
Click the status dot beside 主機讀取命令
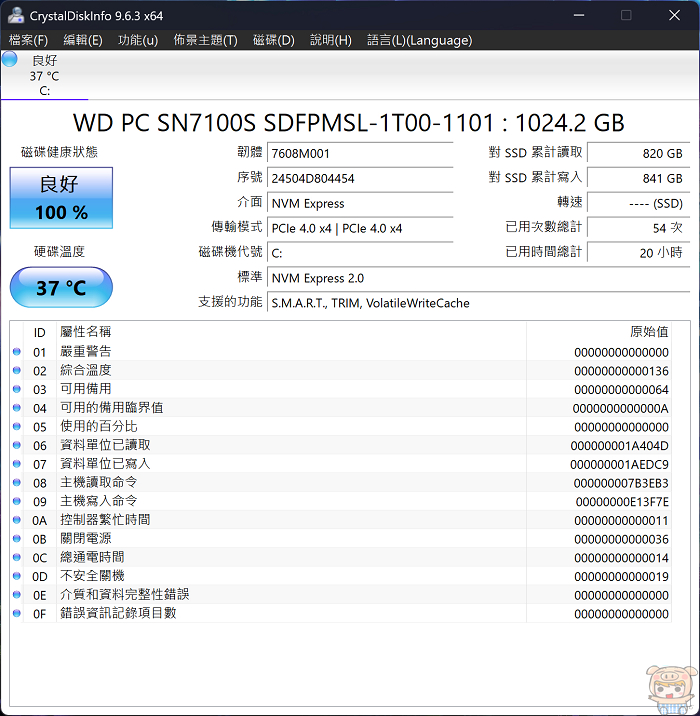pos(17,483)
